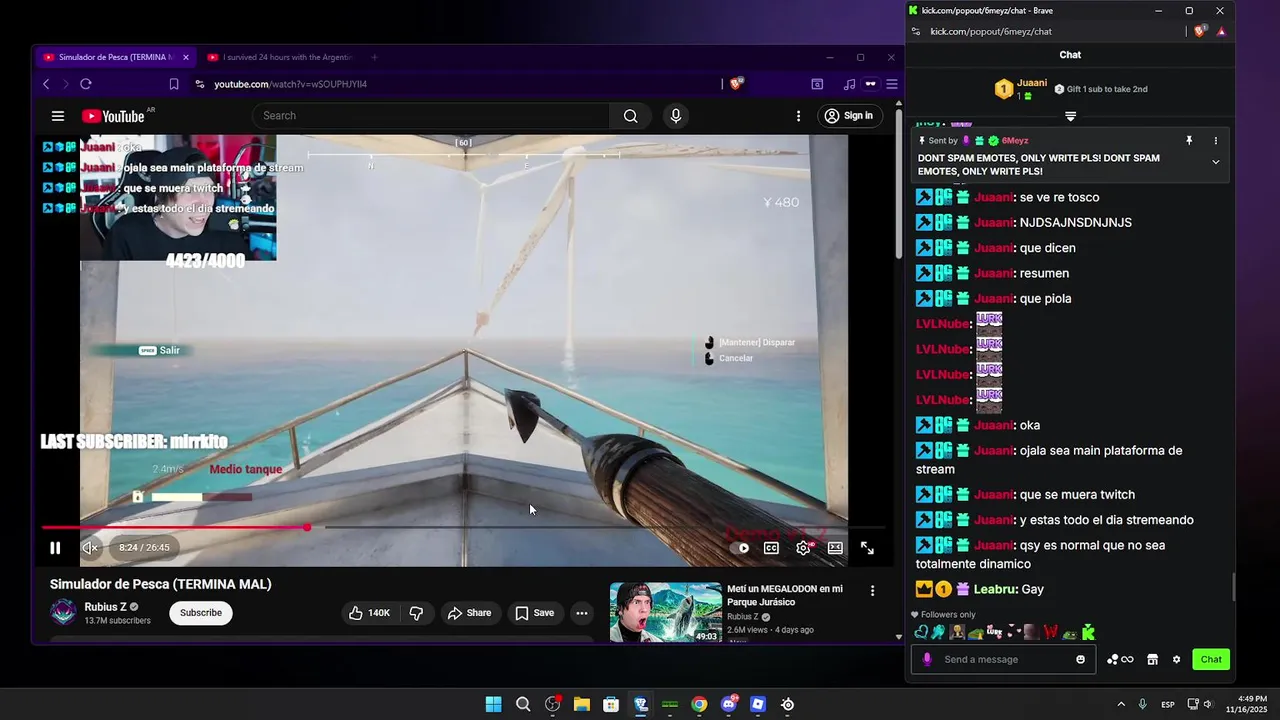Start voice search with microphone icon
The height and width of the screenshot is (720, 1280).
(x=676, y=116)
